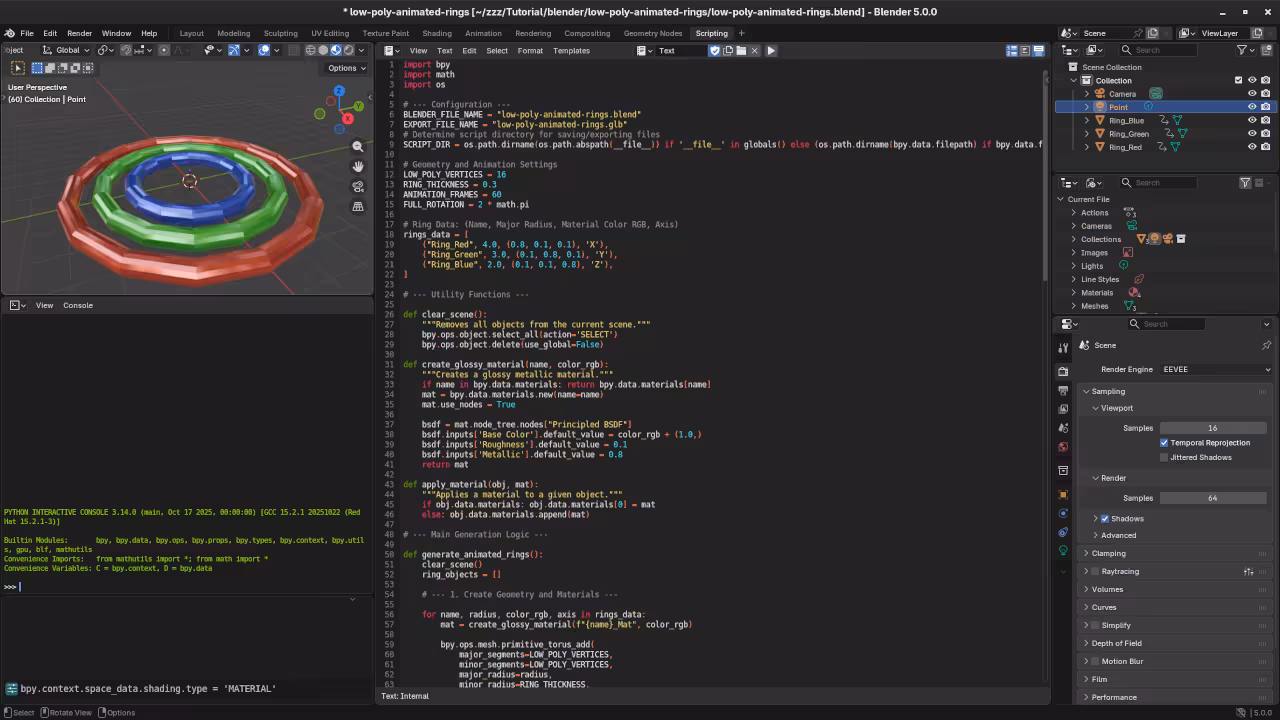Open the Format menu in text editor
The width and height of the screenshot is (1280, 720).
point(529,50)
